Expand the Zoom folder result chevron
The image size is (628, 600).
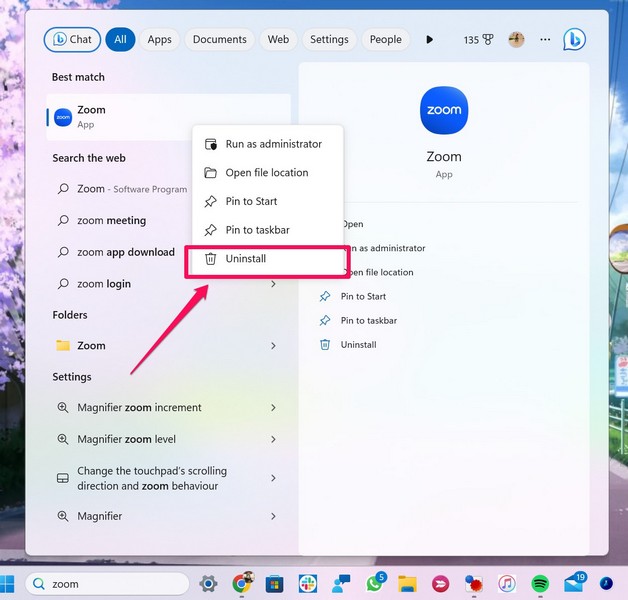(x=273, y=346)
